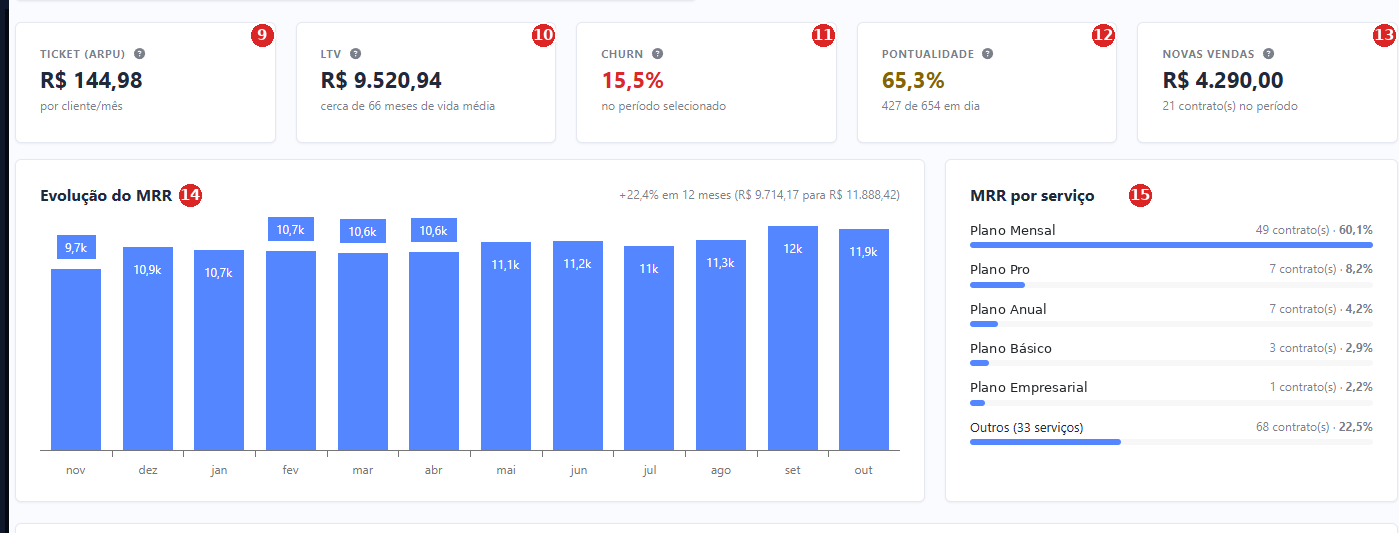Screen dimensions: 1399x533
Task: Open the help tooltip next to LTV
Action: (x=355, y=54)
